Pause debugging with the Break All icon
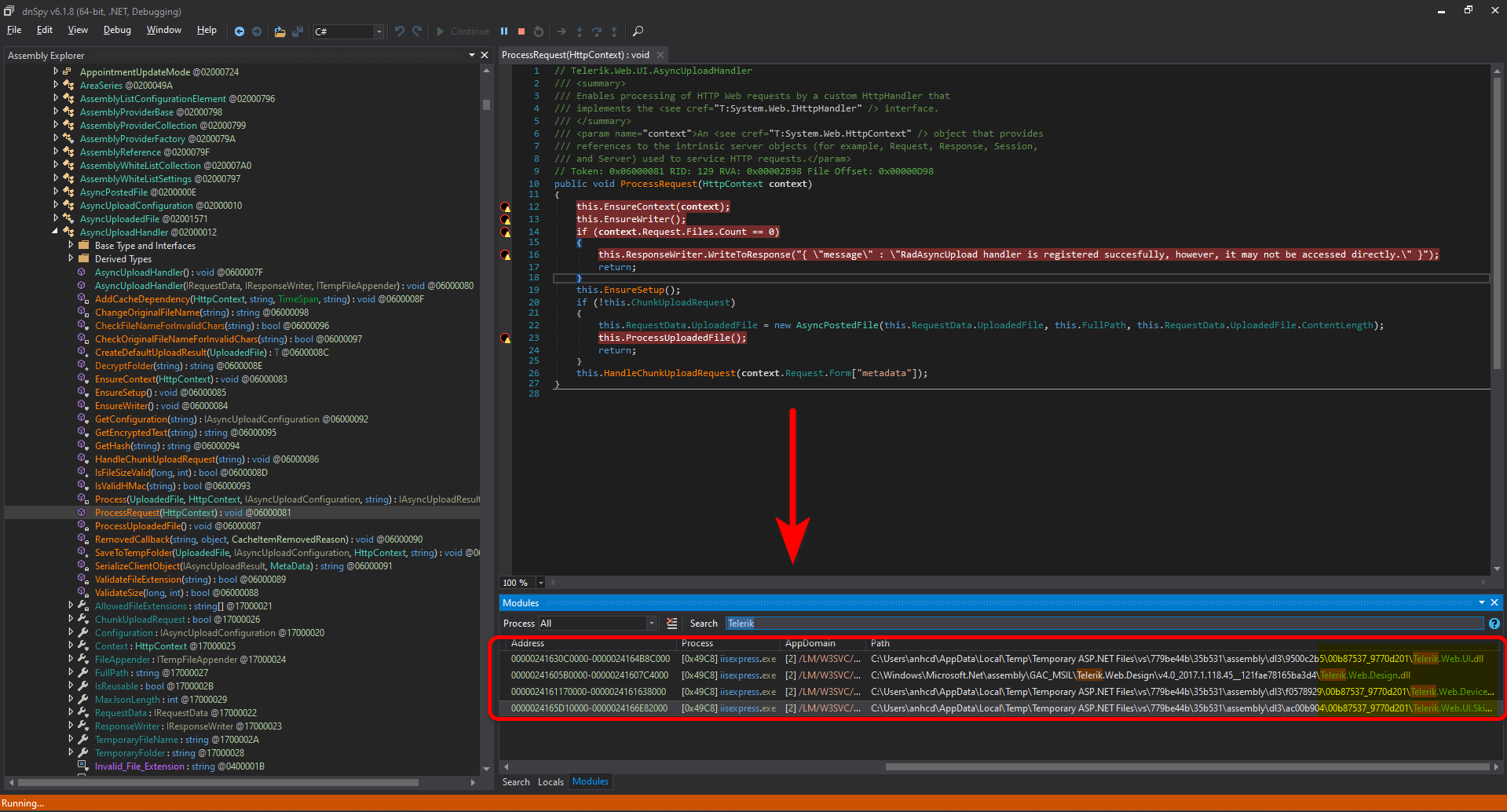 pos(504,31)
